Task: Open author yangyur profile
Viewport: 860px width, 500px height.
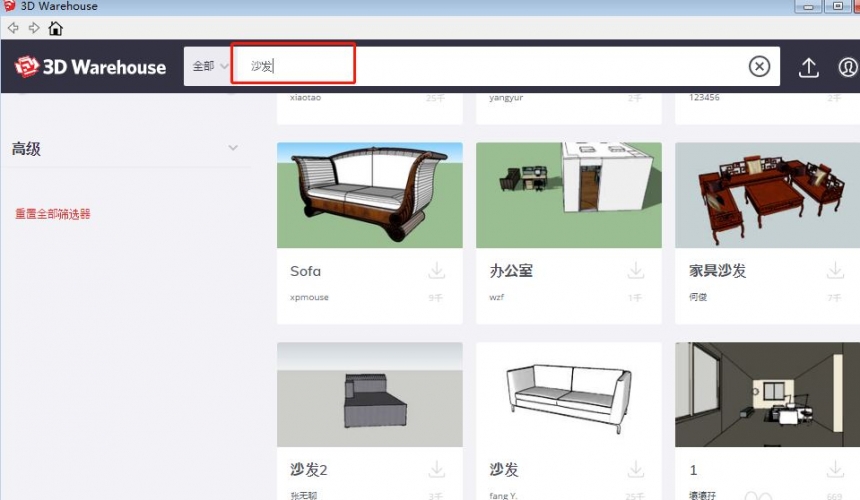Action: (x=506, y=98)
